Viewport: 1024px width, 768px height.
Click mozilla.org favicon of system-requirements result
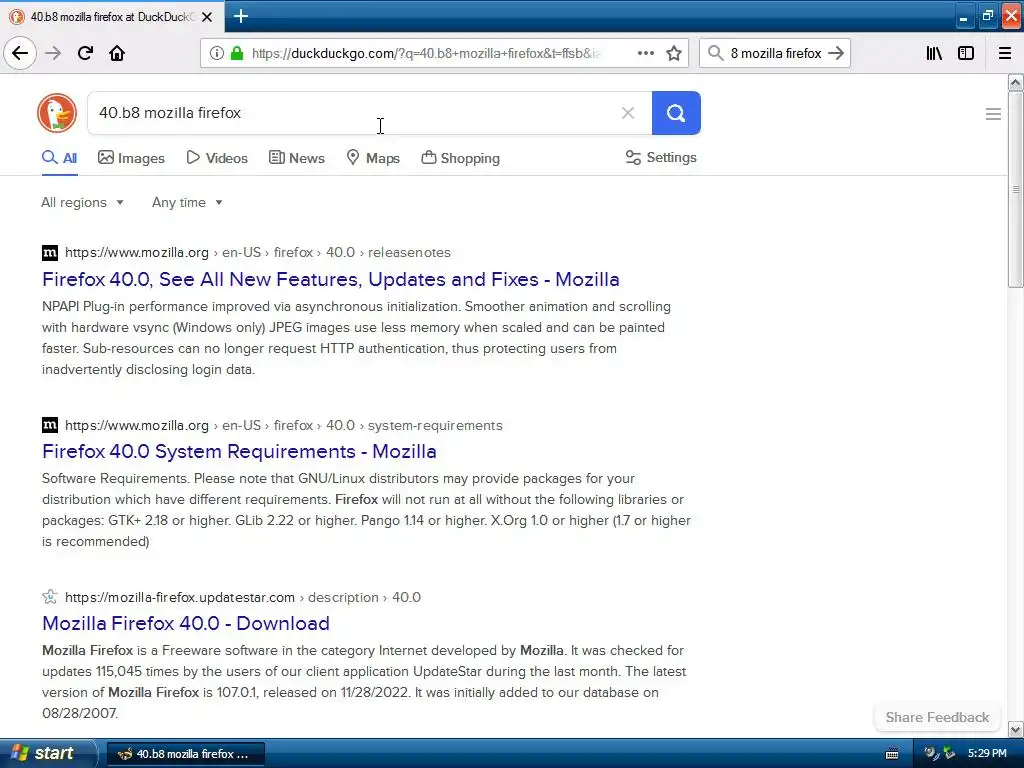pyautogui.click(x=50, y=425)
